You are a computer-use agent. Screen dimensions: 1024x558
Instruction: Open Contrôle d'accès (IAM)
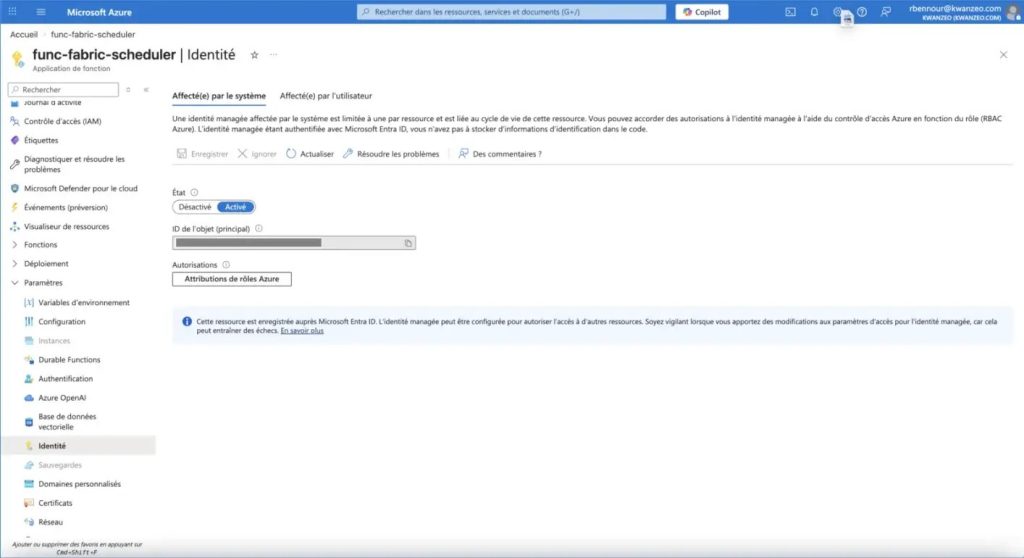[x=63, y=121]
